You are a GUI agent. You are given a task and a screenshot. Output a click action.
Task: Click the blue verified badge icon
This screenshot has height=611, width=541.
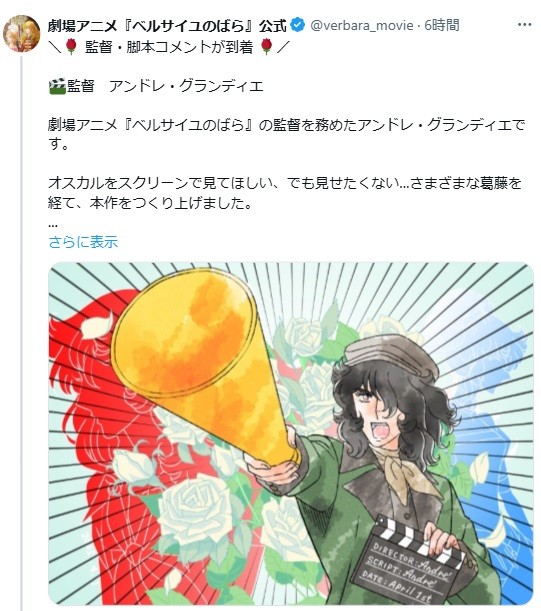tap(298, 26)
